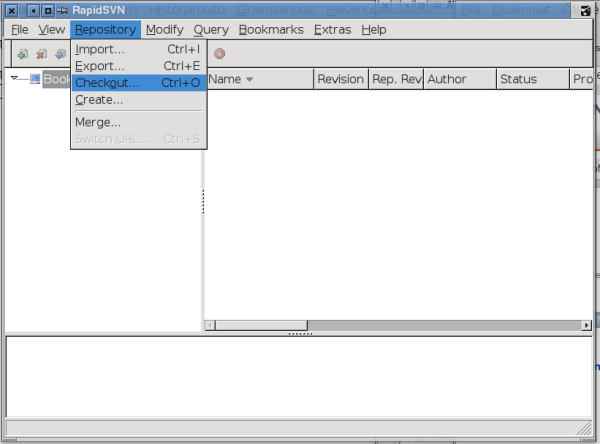Sort by the Name column header

pyautogui.click(x=260, y=79)
